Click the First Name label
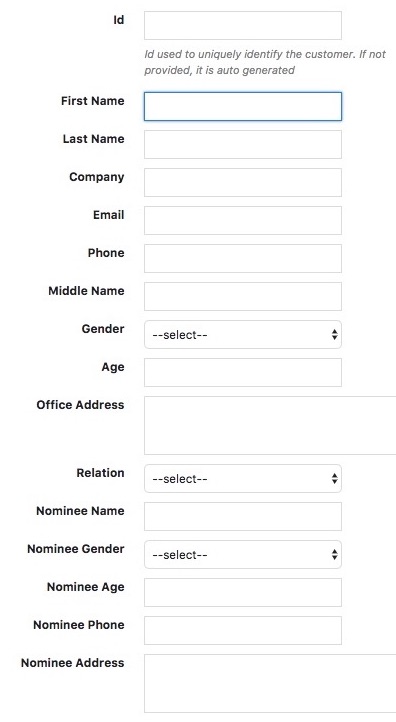The height and width of the screenshot is (722, 396). [x=93, y=101]
